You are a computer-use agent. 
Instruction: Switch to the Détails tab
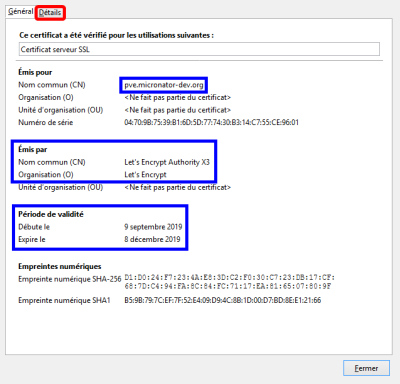click(x=50, y=13)
